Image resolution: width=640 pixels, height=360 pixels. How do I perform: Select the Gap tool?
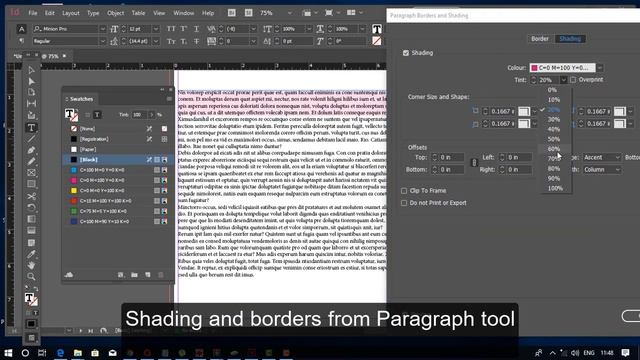click(x=31, y=104)
